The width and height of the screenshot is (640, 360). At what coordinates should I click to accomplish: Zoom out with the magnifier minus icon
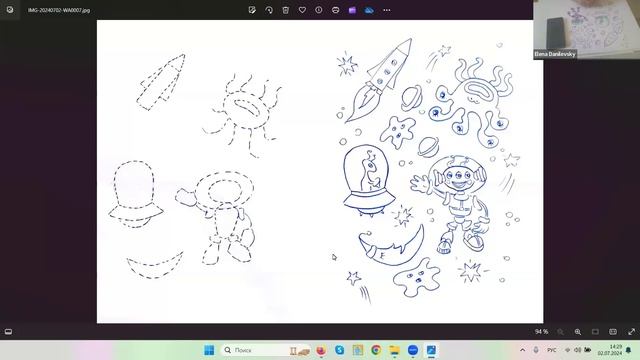point(560,332)
